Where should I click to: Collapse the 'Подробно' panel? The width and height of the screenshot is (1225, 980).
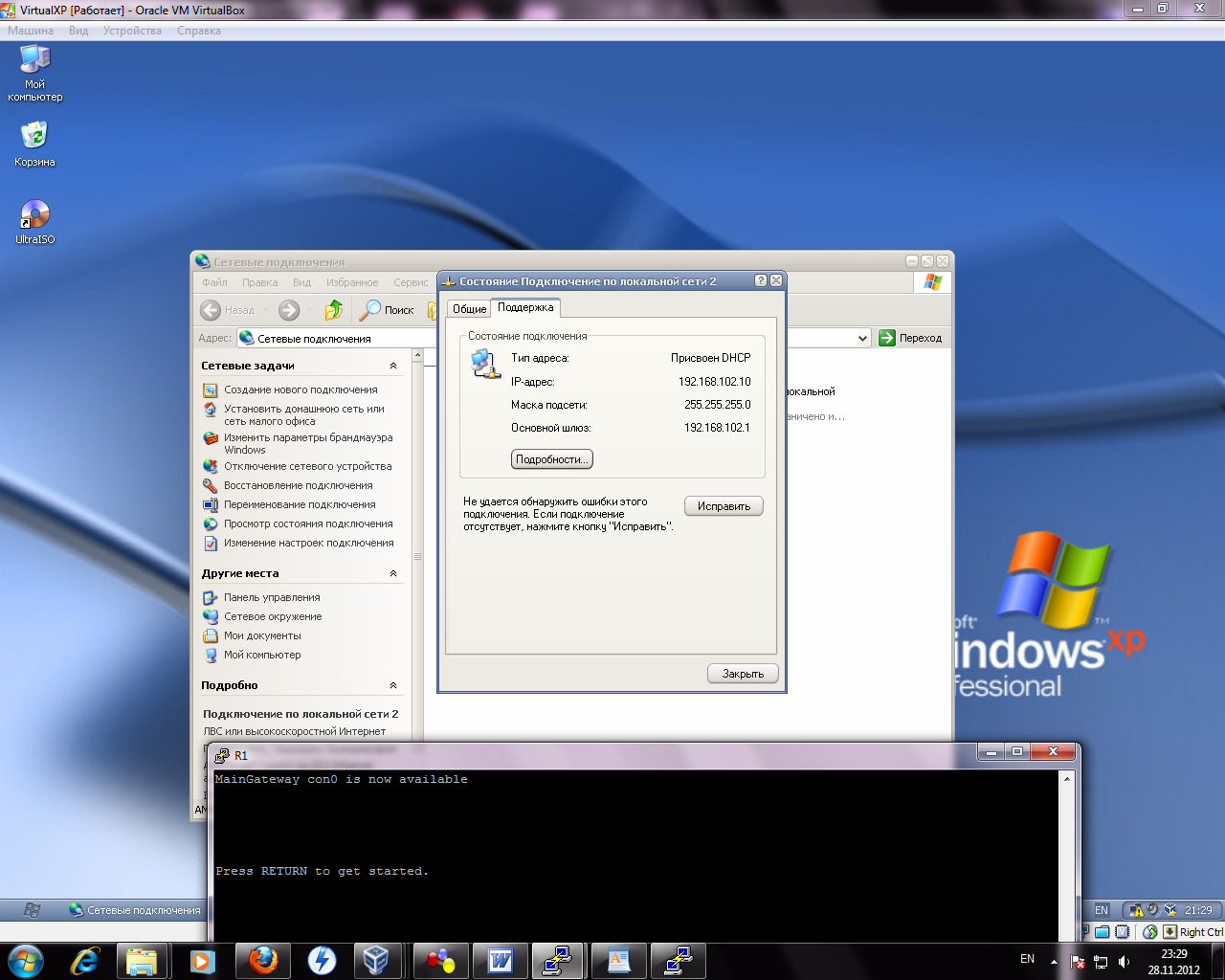(393, 685)
